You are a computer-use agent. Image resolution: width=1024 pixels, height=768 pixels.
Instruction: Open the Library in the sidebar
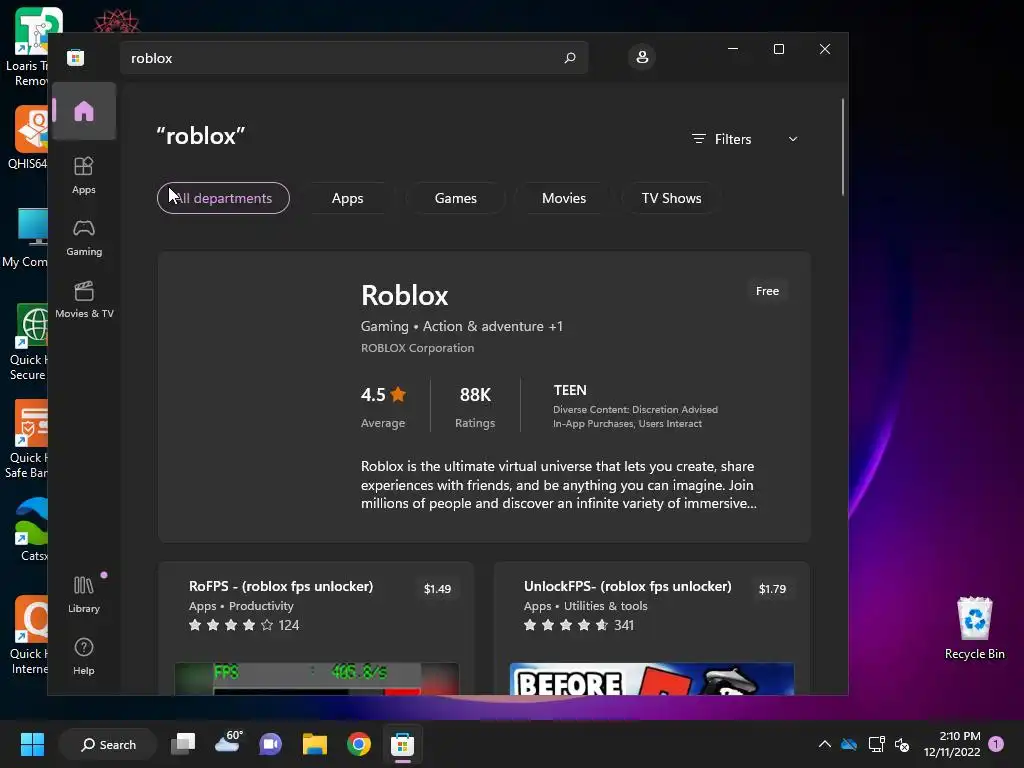click(x=84, y=594)
